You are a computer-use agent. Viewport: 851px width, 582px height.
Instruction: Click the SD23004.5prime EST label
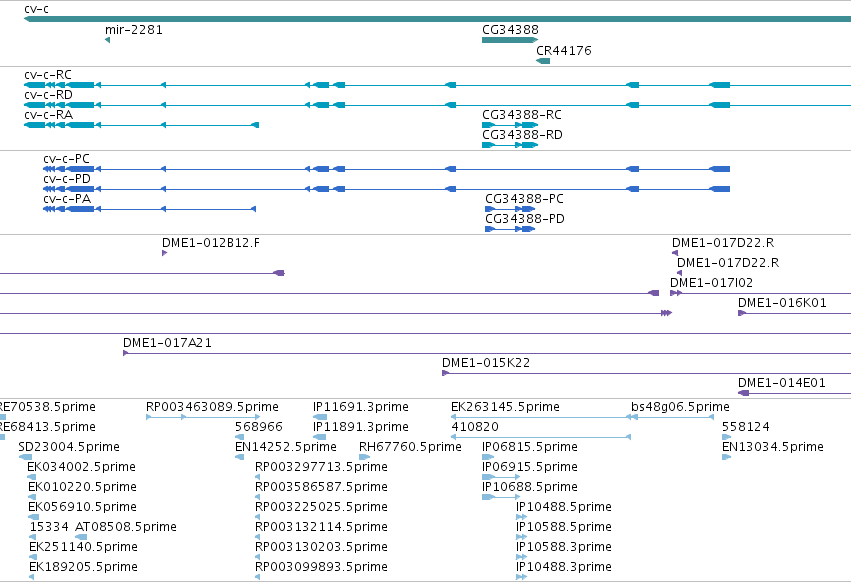click(x=69, y=447)
